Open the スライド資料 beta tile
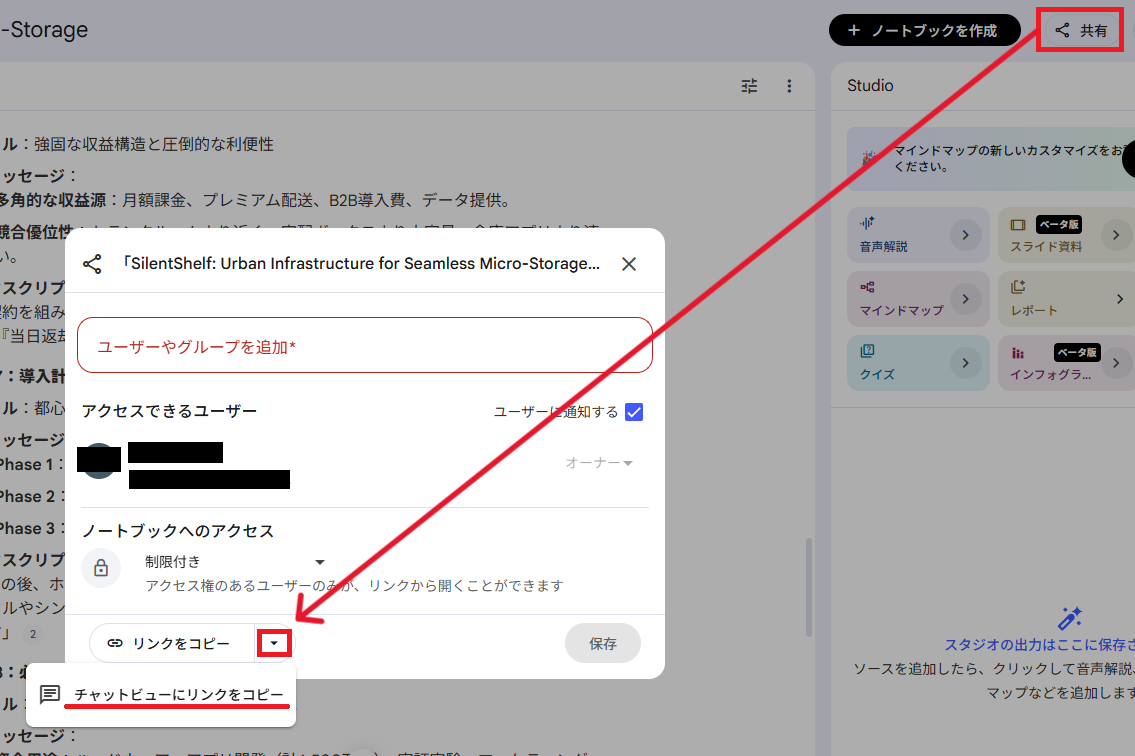This screenshot has height=756, width=1135. 1066,235
